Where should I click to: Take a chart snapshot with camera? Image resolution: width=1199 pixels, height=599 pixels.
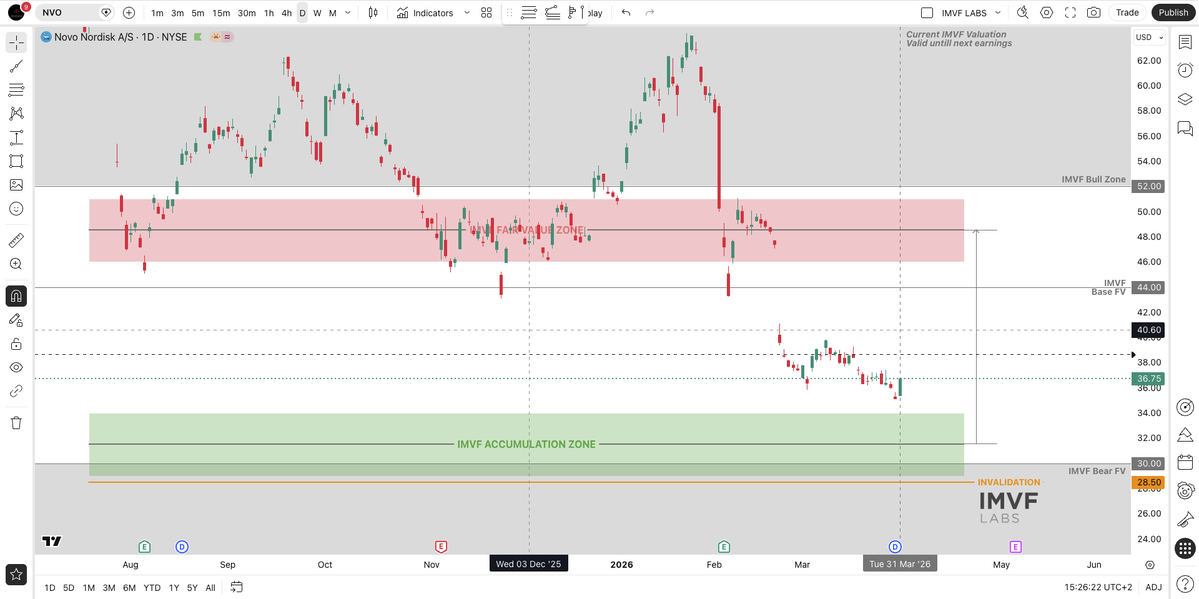1094,12
